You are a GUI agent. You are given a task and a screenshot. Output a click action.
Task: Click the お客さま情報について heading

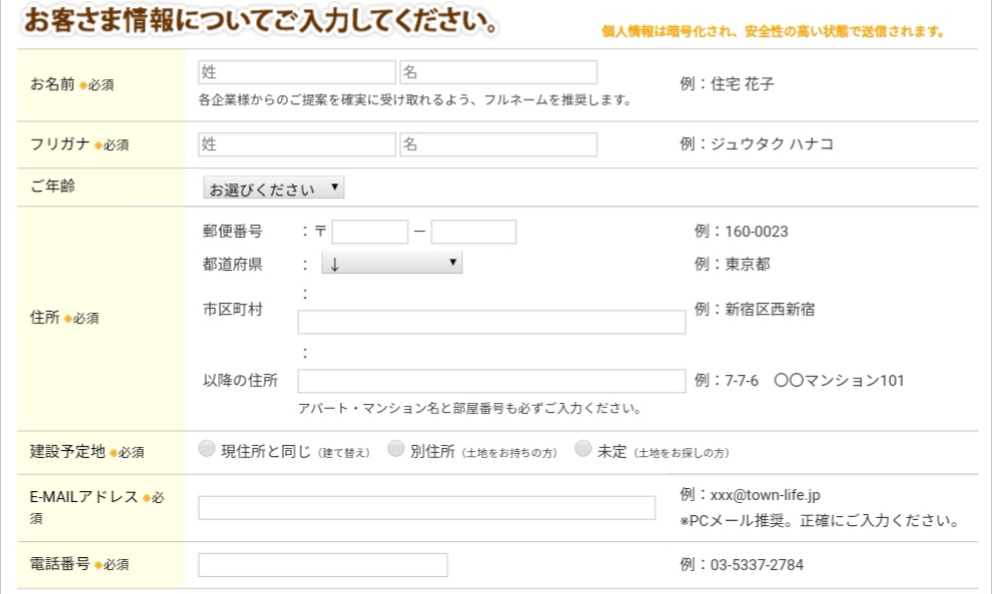pyautogui.click(x=261, y=20)
